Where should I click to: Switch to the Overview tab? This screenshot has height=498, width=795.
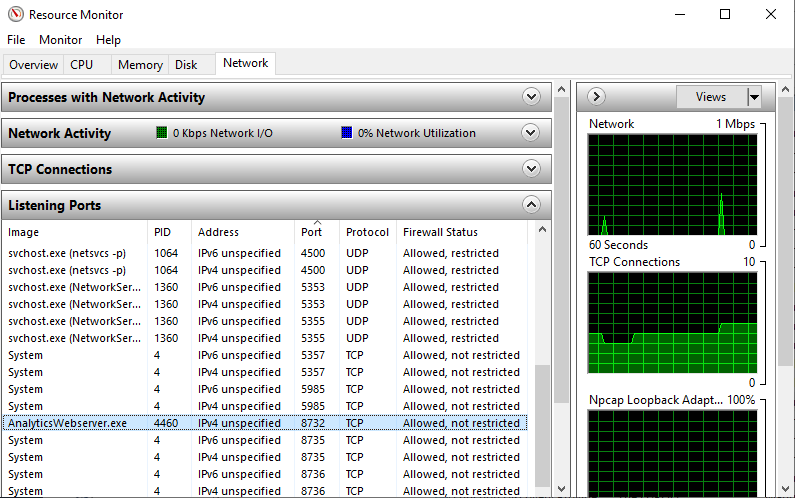33,65
